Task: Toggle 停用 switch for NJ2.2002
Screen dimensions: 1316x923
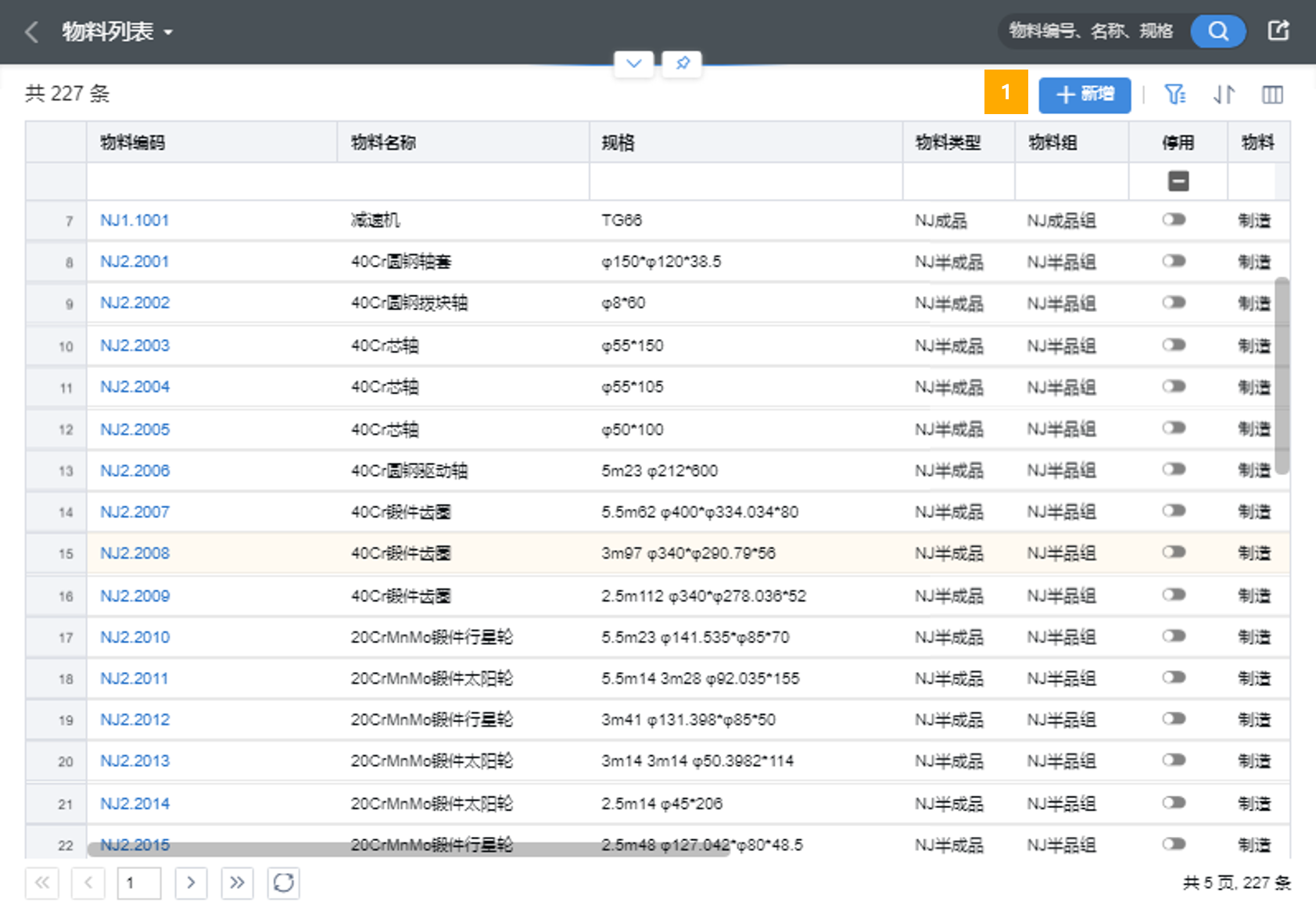Action: pos(1174,302)
